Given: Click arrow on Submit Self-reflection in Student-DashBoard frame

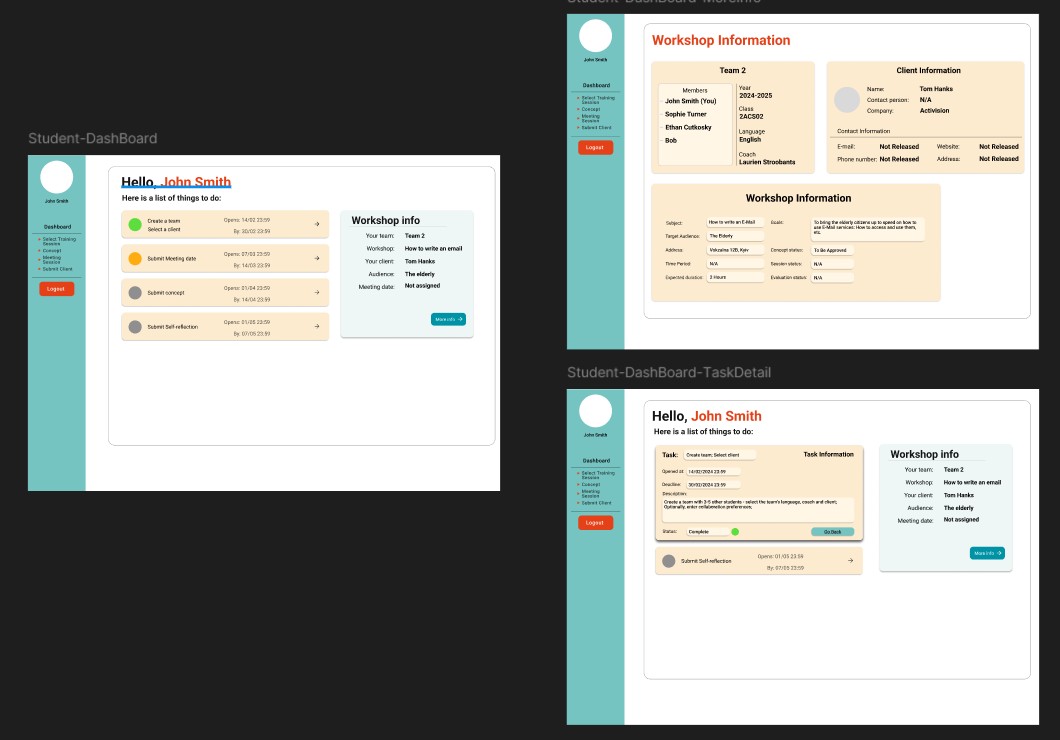Looking at the screenshot, I should [316, 326].
